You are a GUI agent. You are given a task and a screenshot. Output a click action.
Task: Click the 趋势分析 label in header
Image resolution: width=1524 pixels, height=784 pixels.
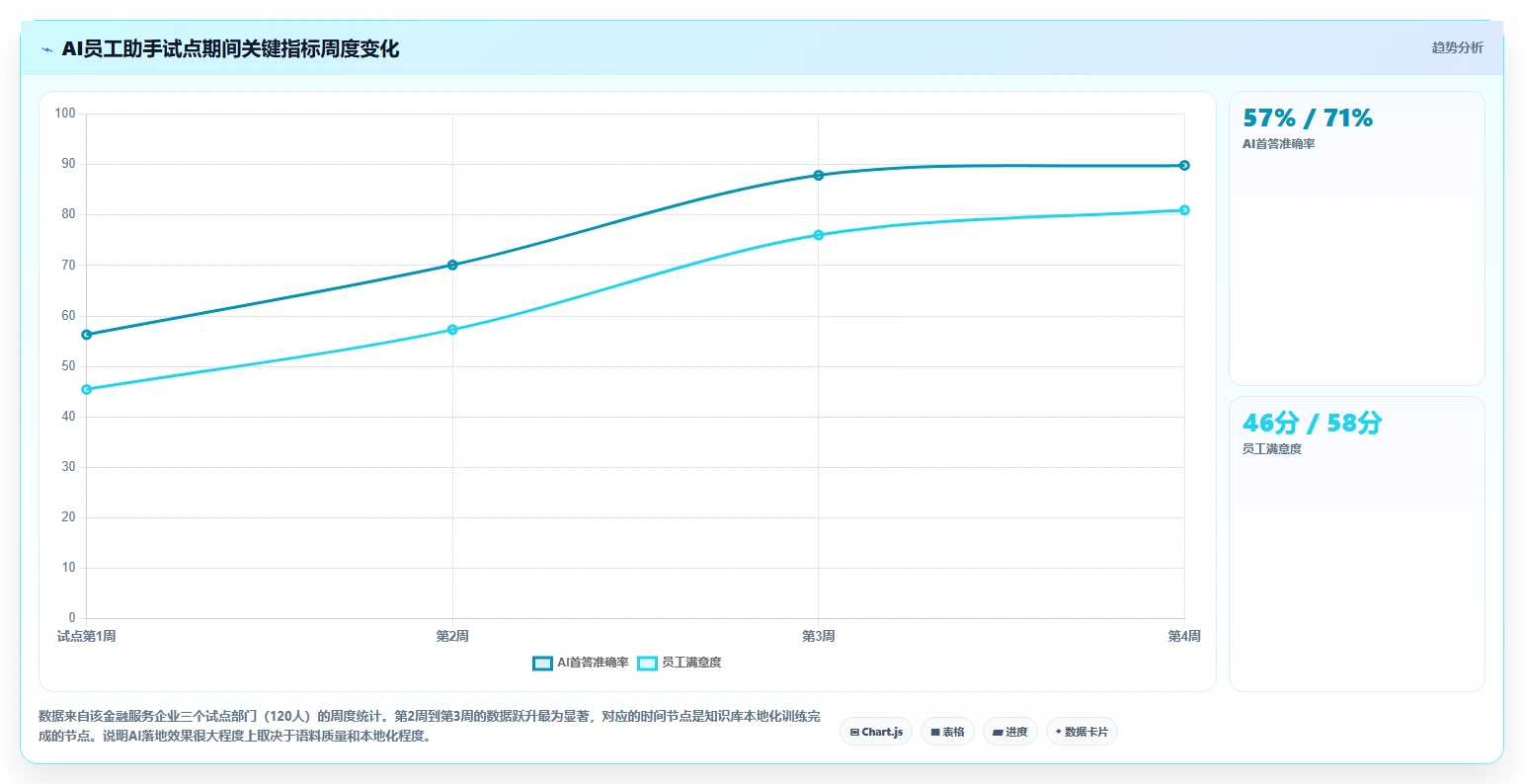1457,47
